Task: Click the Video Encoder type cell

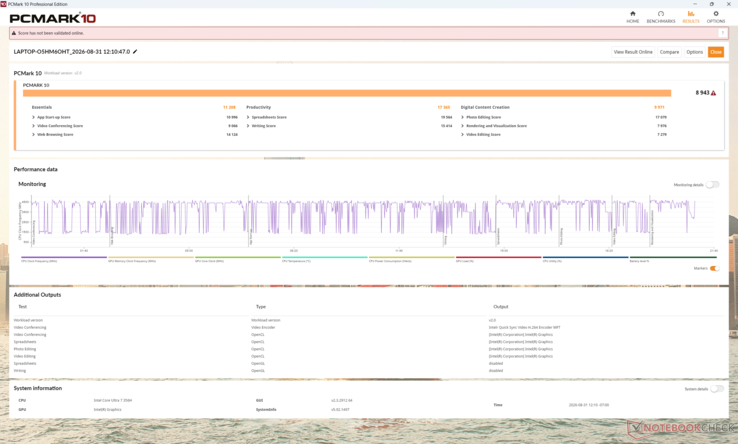Action: 263,327
